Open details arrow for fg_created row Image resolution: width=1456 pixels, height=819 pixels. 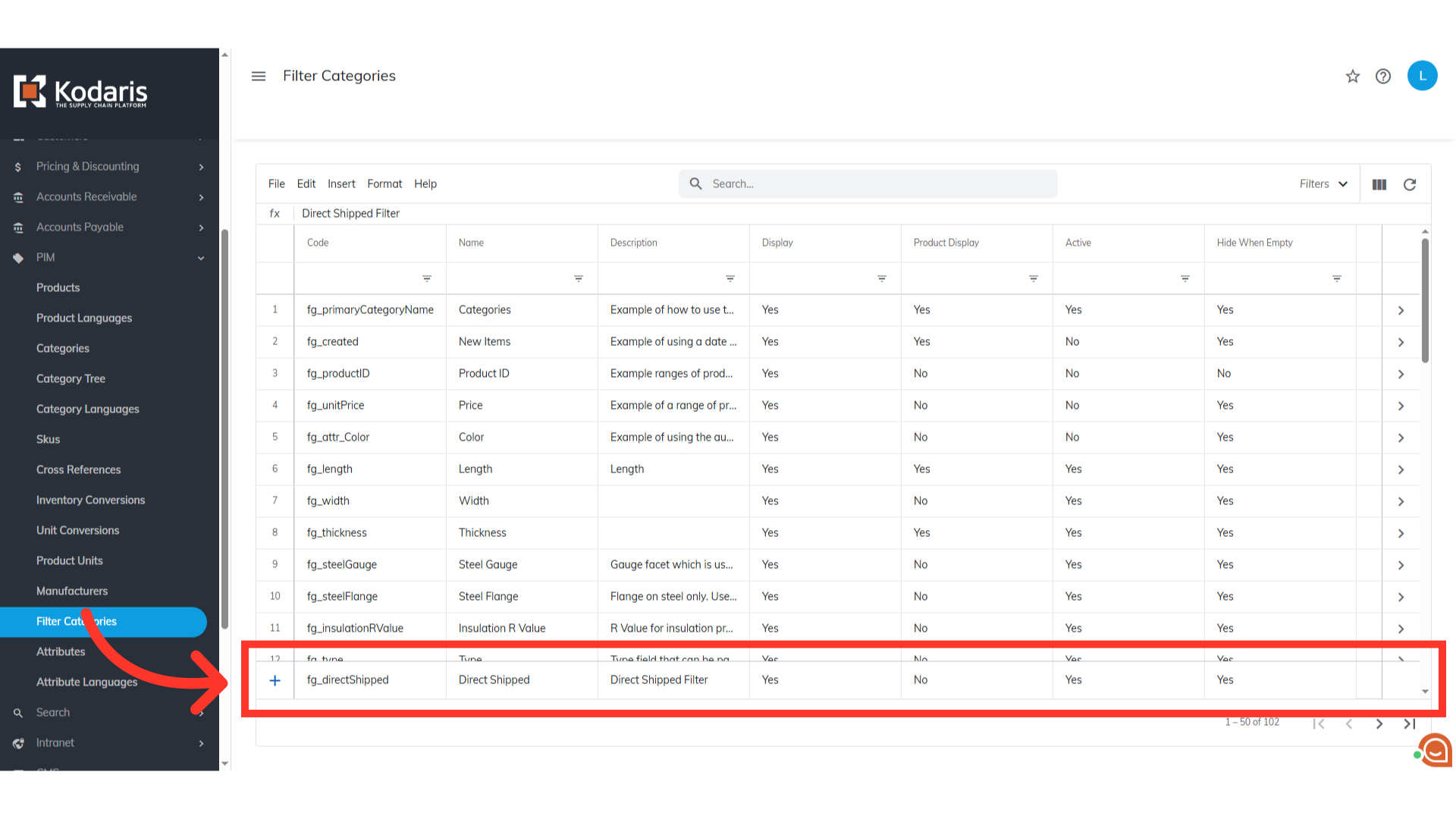coord(1401,342)
